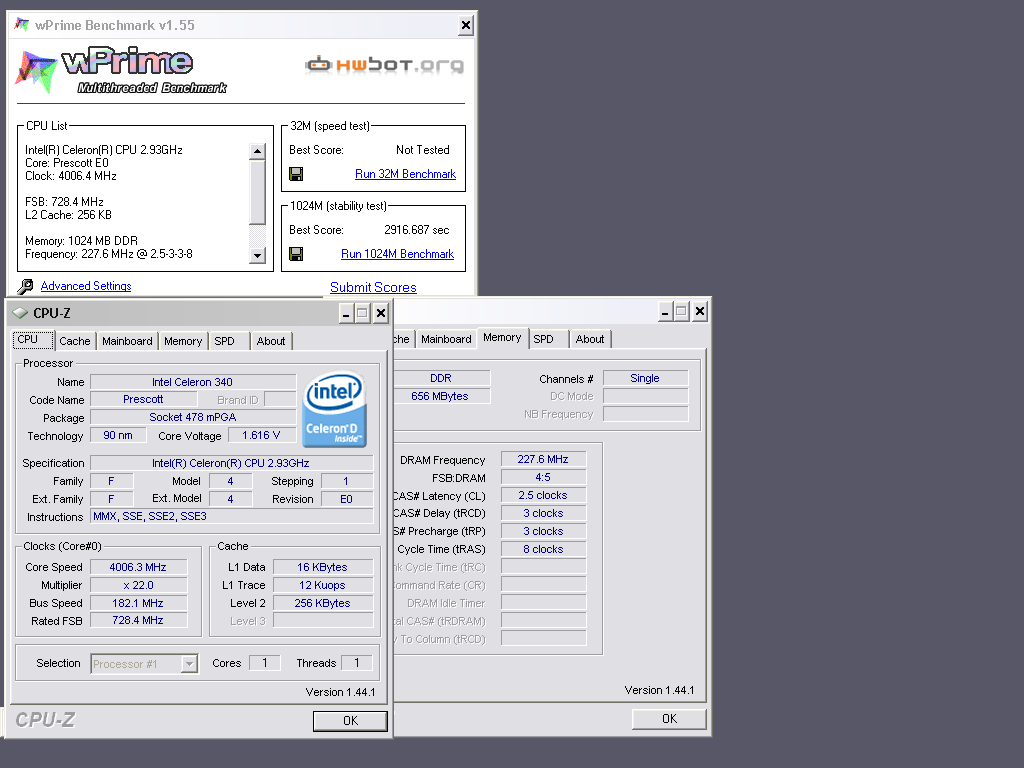Click the Package value 'Socket 478 mPGA'

[x=193, y=417]
